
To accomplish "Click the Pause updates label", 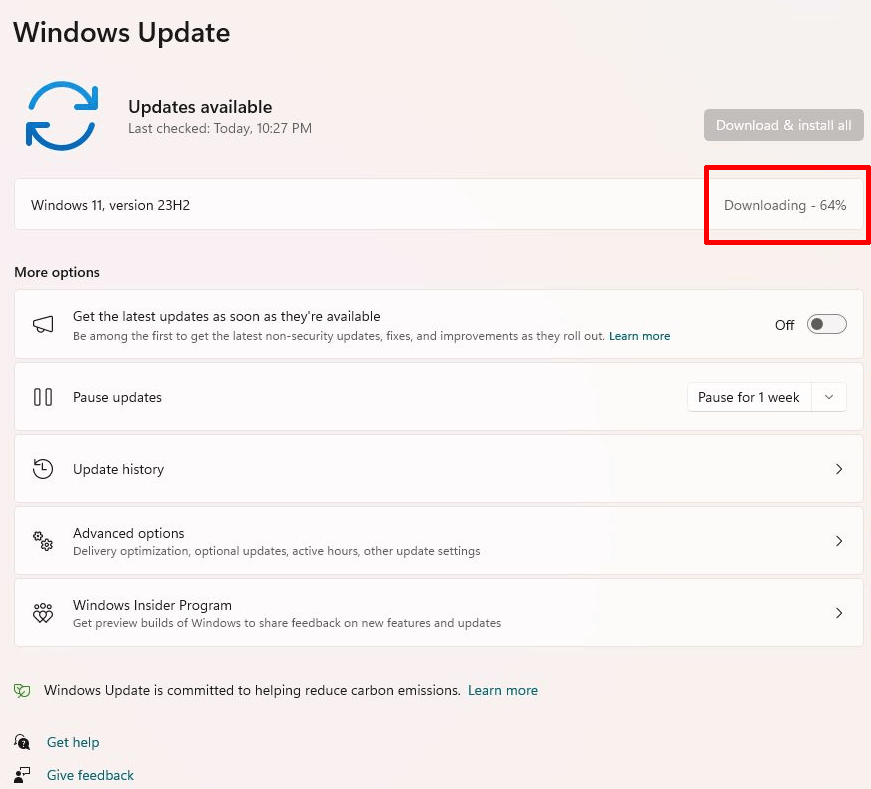I will pos(117,397).
